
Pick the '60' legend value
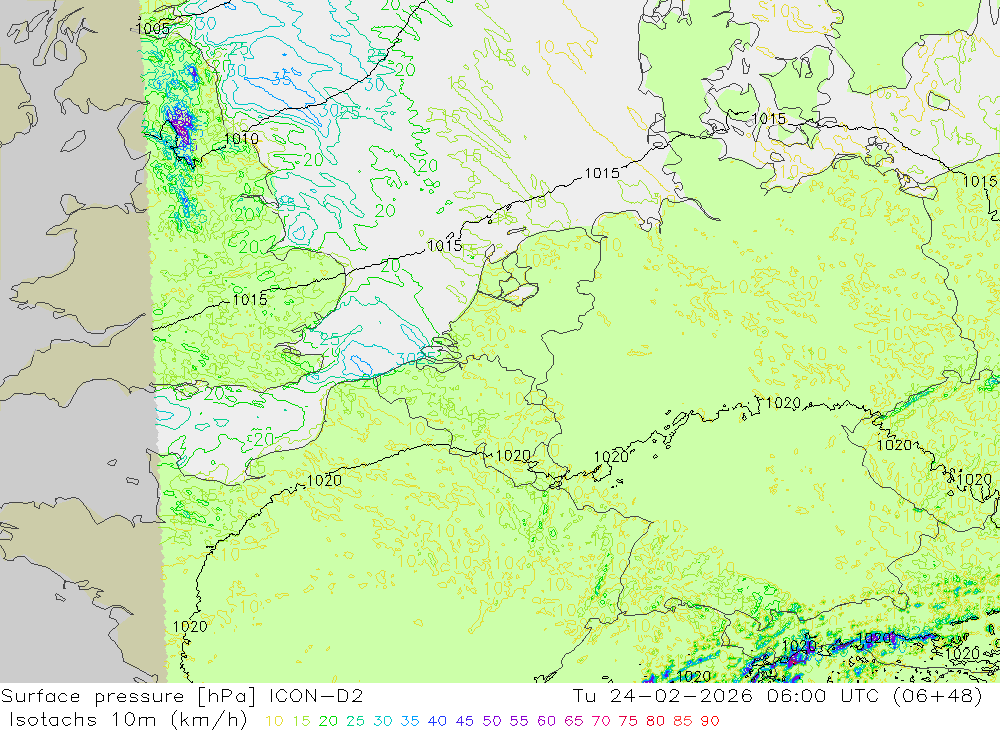[547, 721]
